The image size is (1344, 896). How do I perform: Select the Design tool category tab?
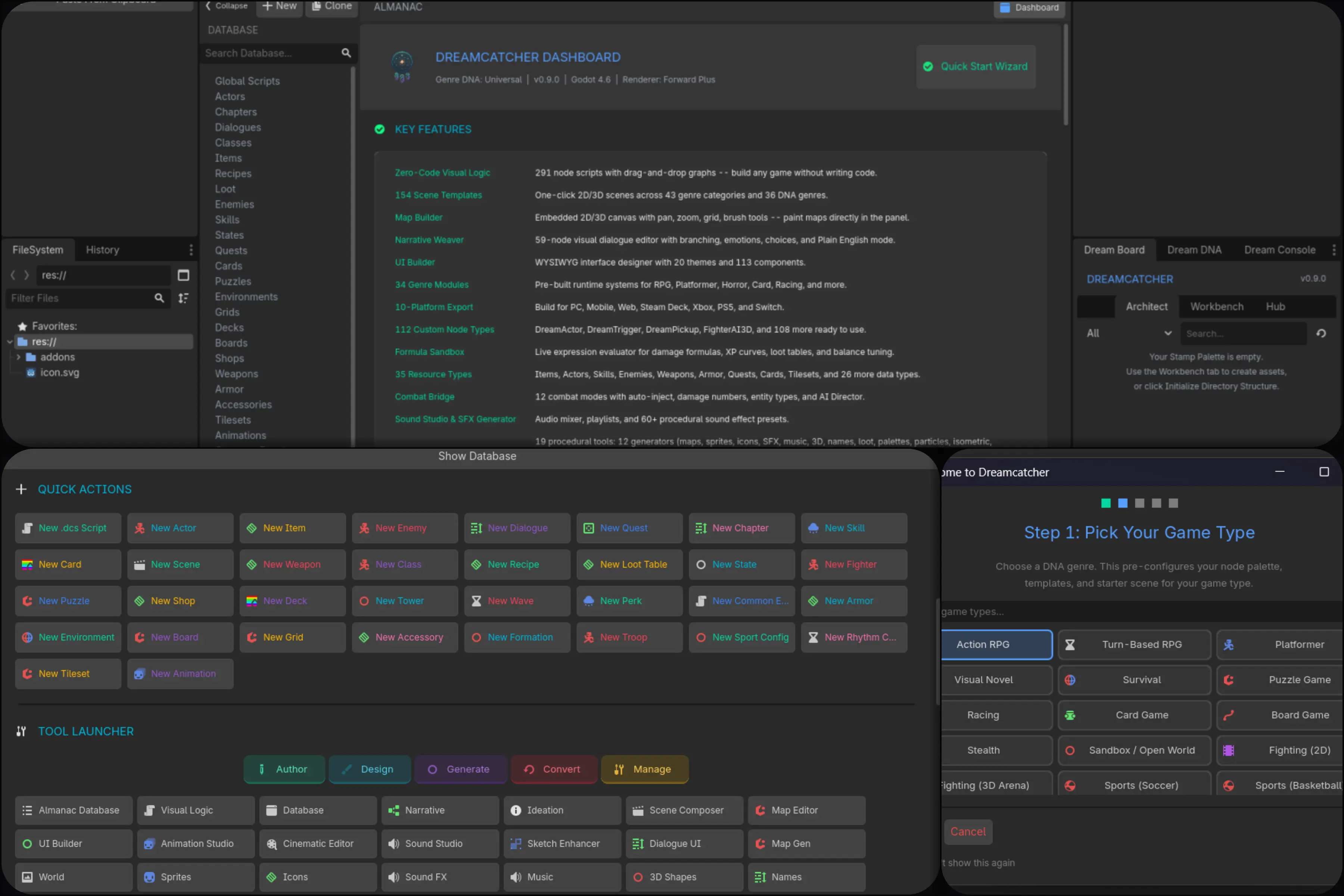[x=370, y=769]
